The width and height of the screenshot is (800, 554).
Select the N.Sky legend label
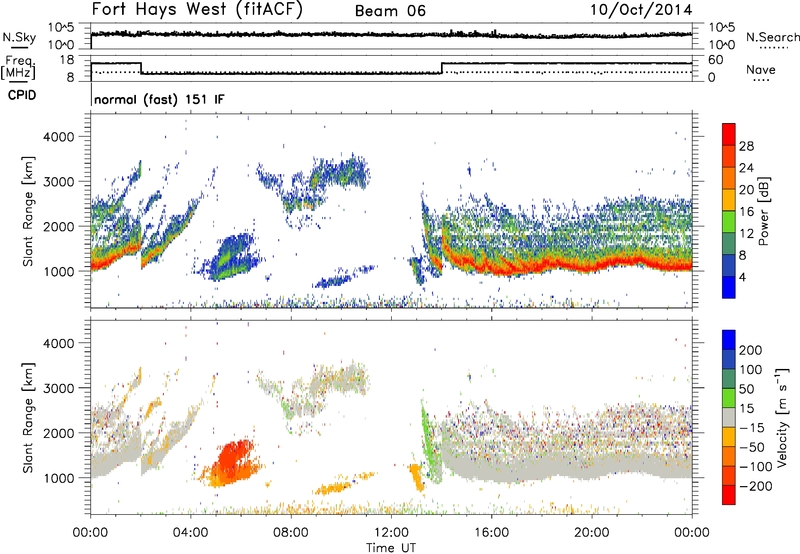pos(19,37)
